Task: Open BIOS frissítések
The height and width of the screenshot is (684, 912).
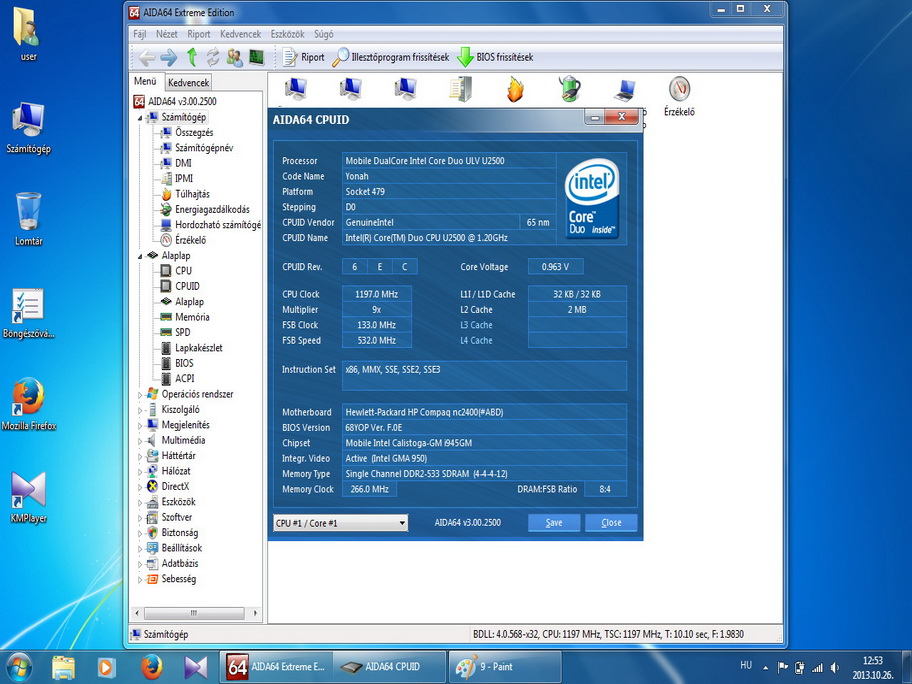Action: [x=495, y=57]
